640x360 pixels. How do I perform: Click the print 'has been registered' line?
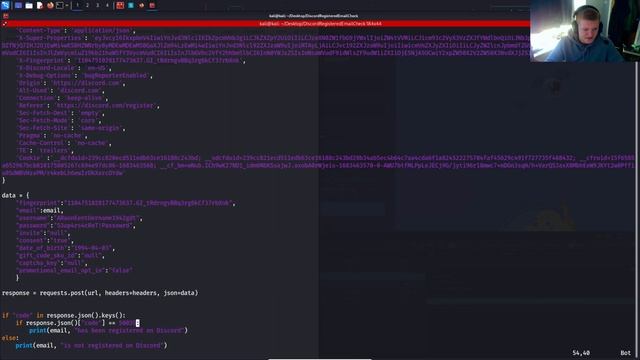point(108,330)
